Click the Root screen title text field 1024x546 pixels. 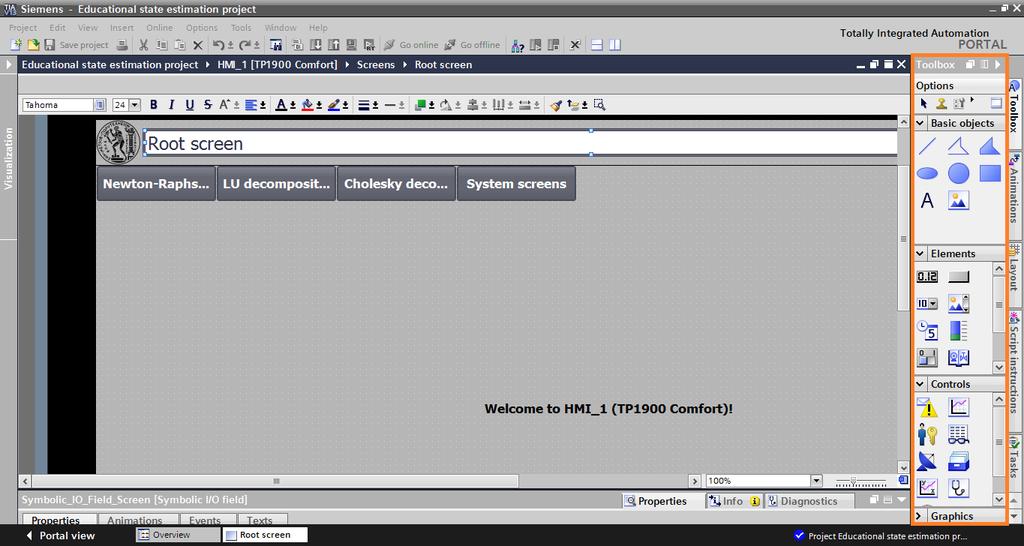(x=520, y=143)
